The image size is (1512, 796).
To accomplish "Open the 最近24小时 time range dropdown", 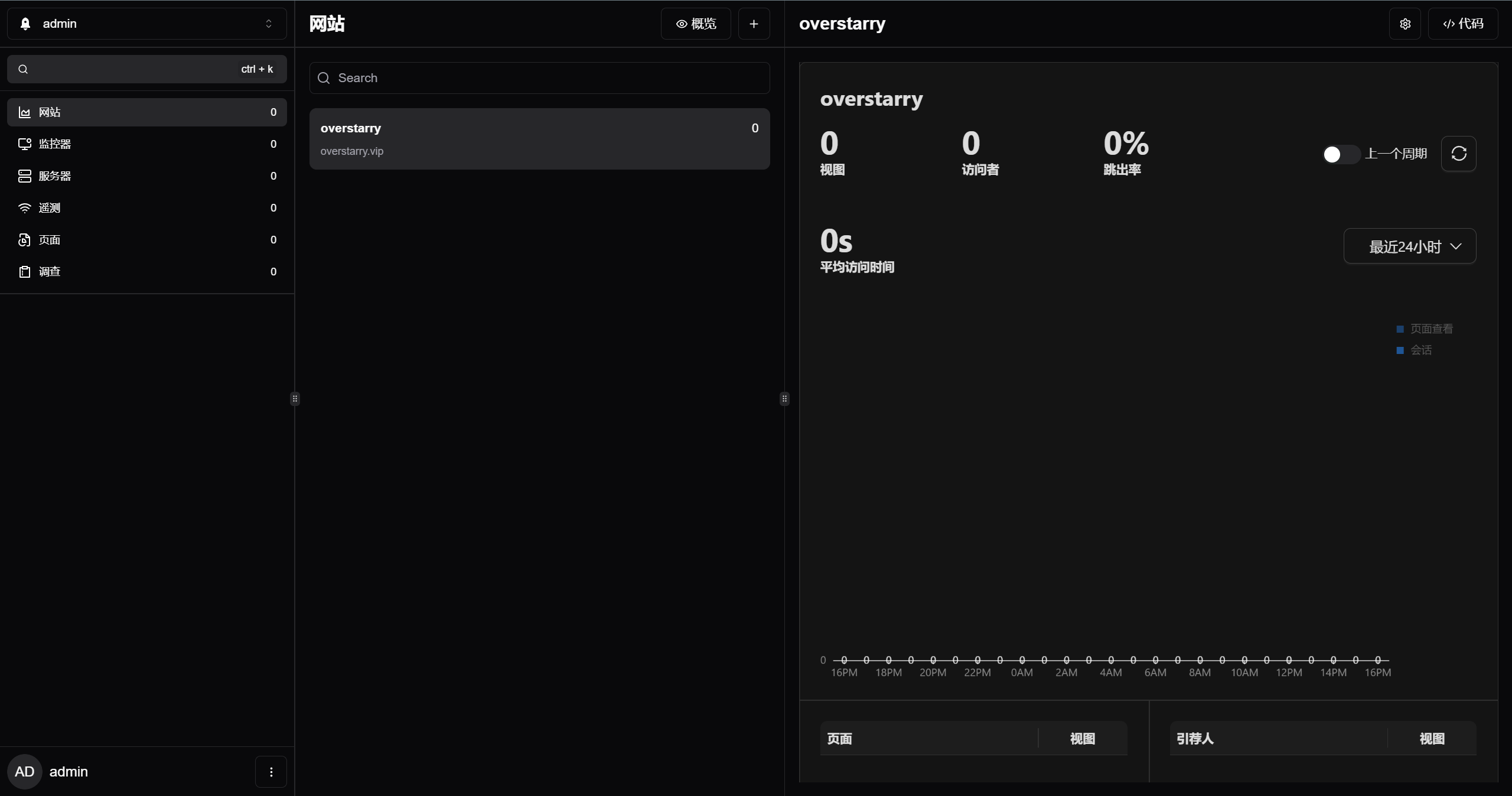I will coord(1409,246).
